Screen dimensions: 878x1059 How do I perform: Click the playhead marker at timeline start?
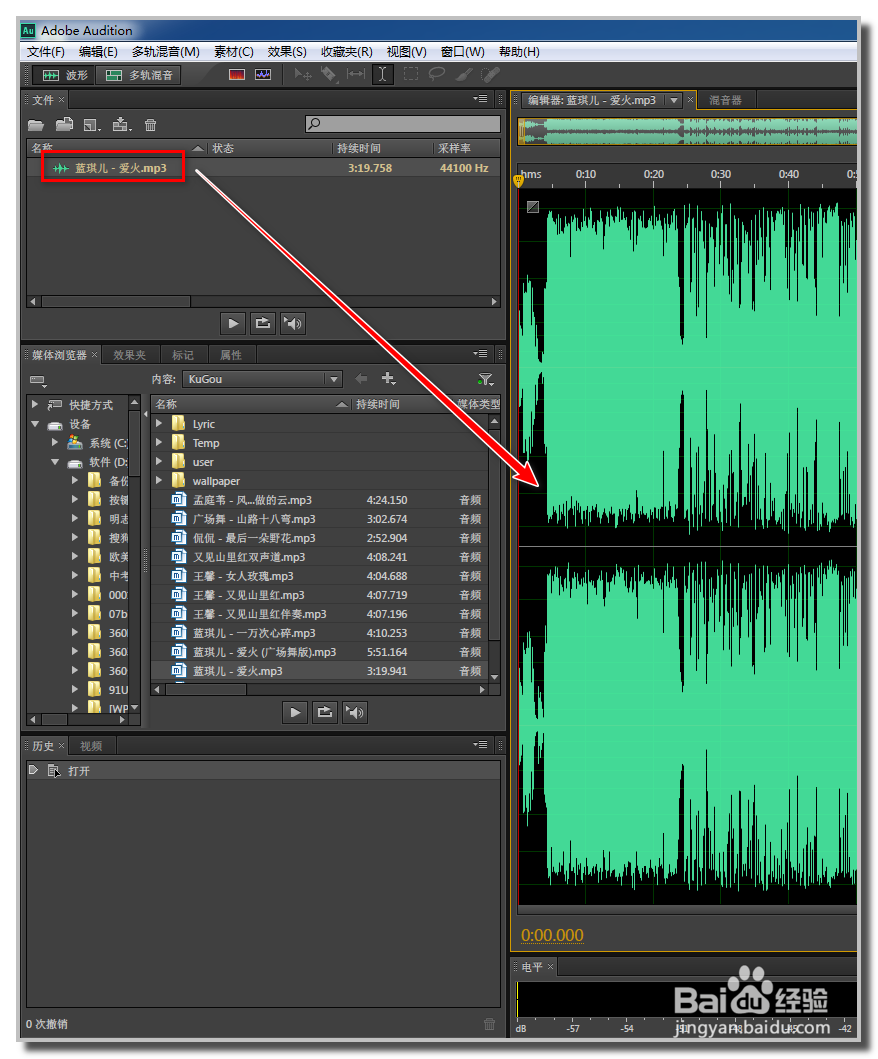[518, 180]
